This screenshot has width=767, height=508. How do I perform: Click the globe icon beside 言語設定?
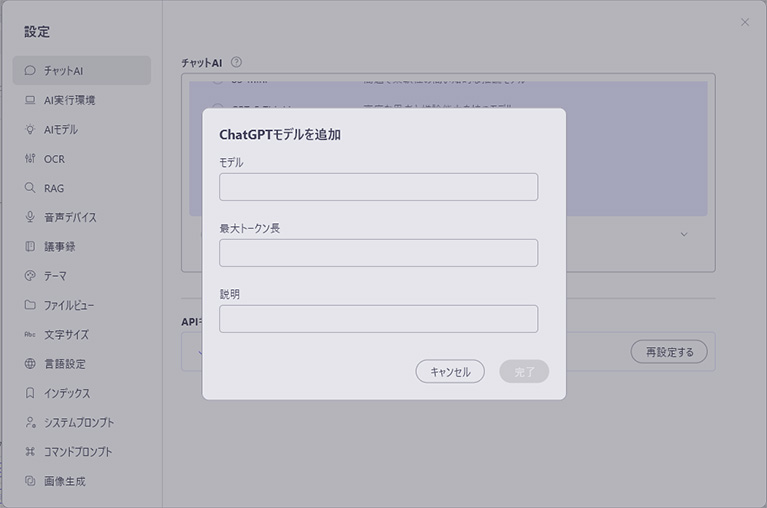coord(30,364)
